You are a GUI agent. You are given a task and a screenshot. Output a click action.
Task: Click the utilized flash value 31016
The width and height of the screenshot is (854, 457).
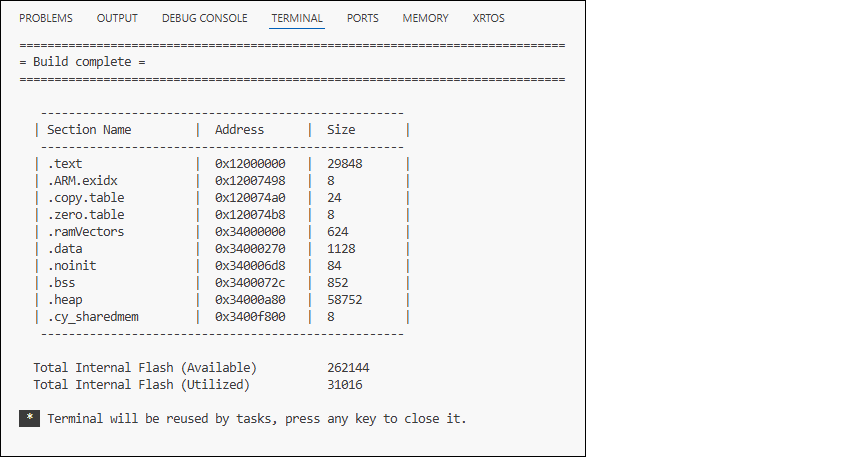pos(344,384)
